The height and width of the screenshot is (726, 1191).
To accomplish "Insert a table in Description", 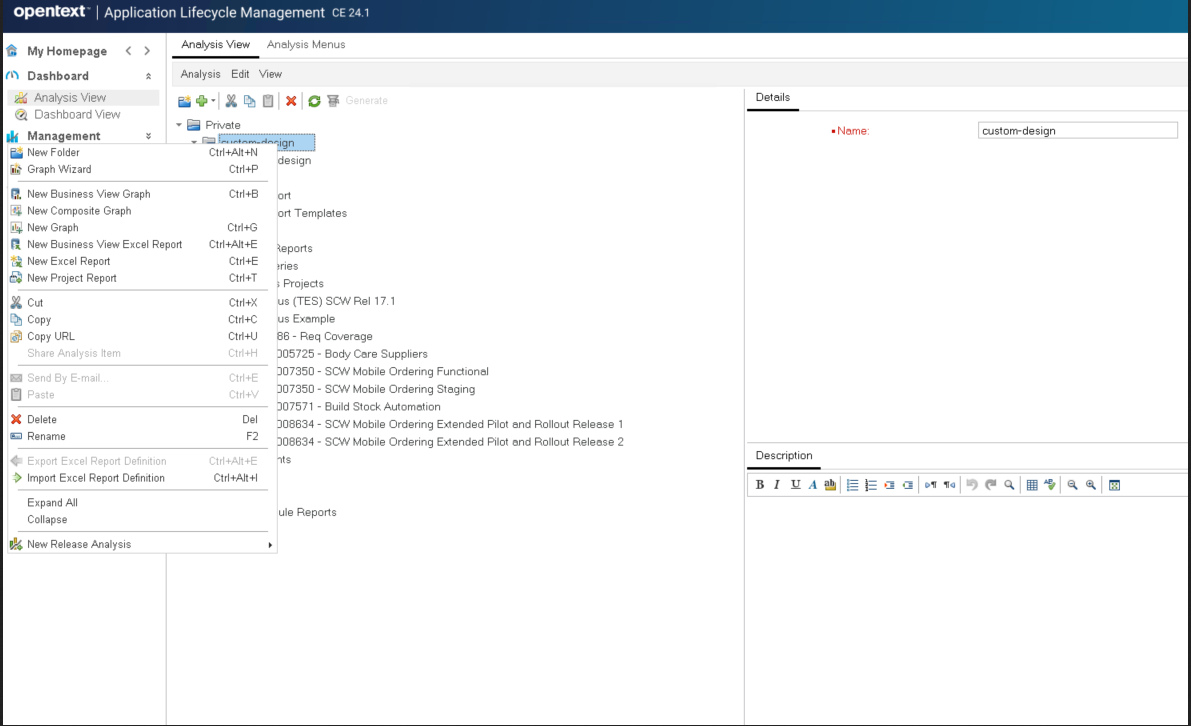I will click(x=1031, y=485).
